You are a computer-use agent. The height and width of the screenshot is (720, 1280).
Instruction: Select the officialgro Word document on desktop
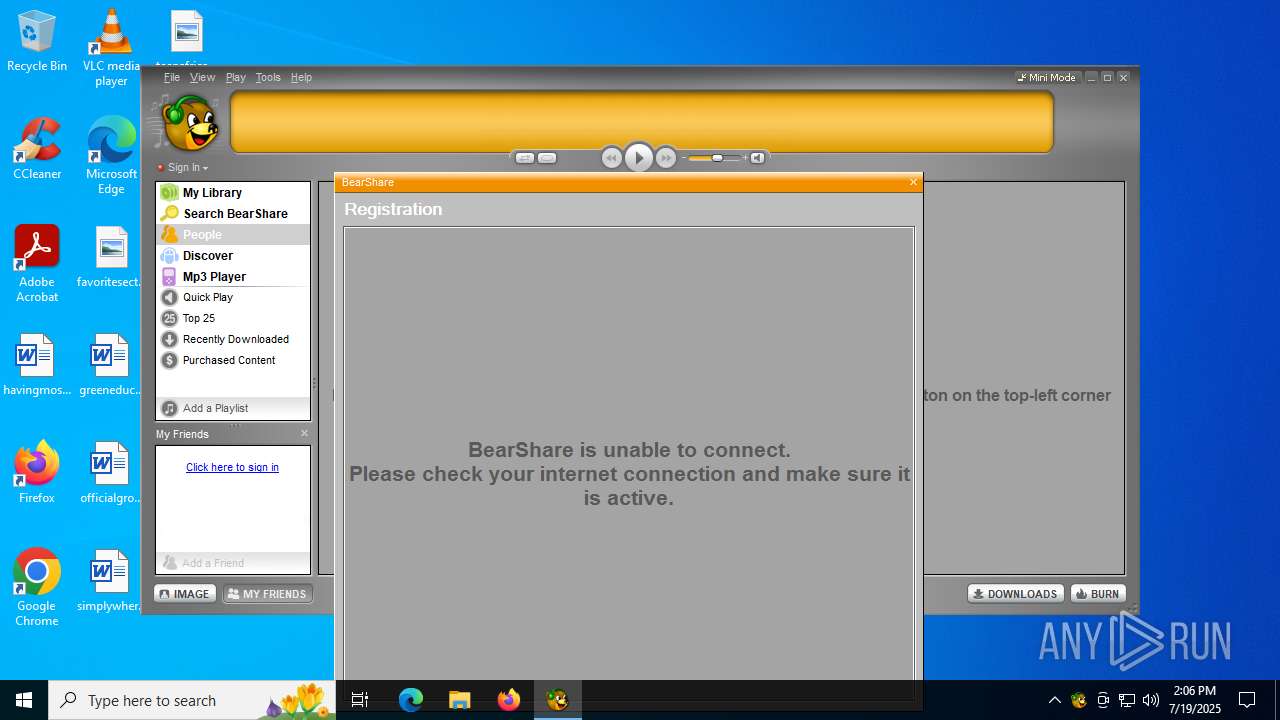tap(111, 472)
